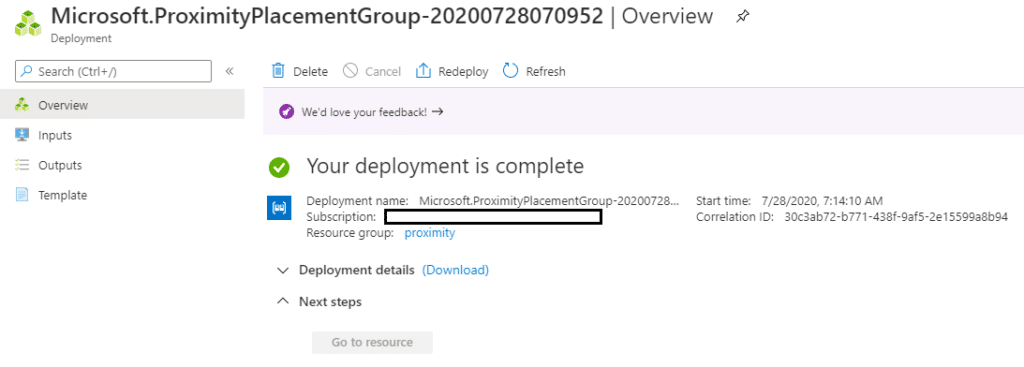Click the Go to resource button

[x=372, y=342]
